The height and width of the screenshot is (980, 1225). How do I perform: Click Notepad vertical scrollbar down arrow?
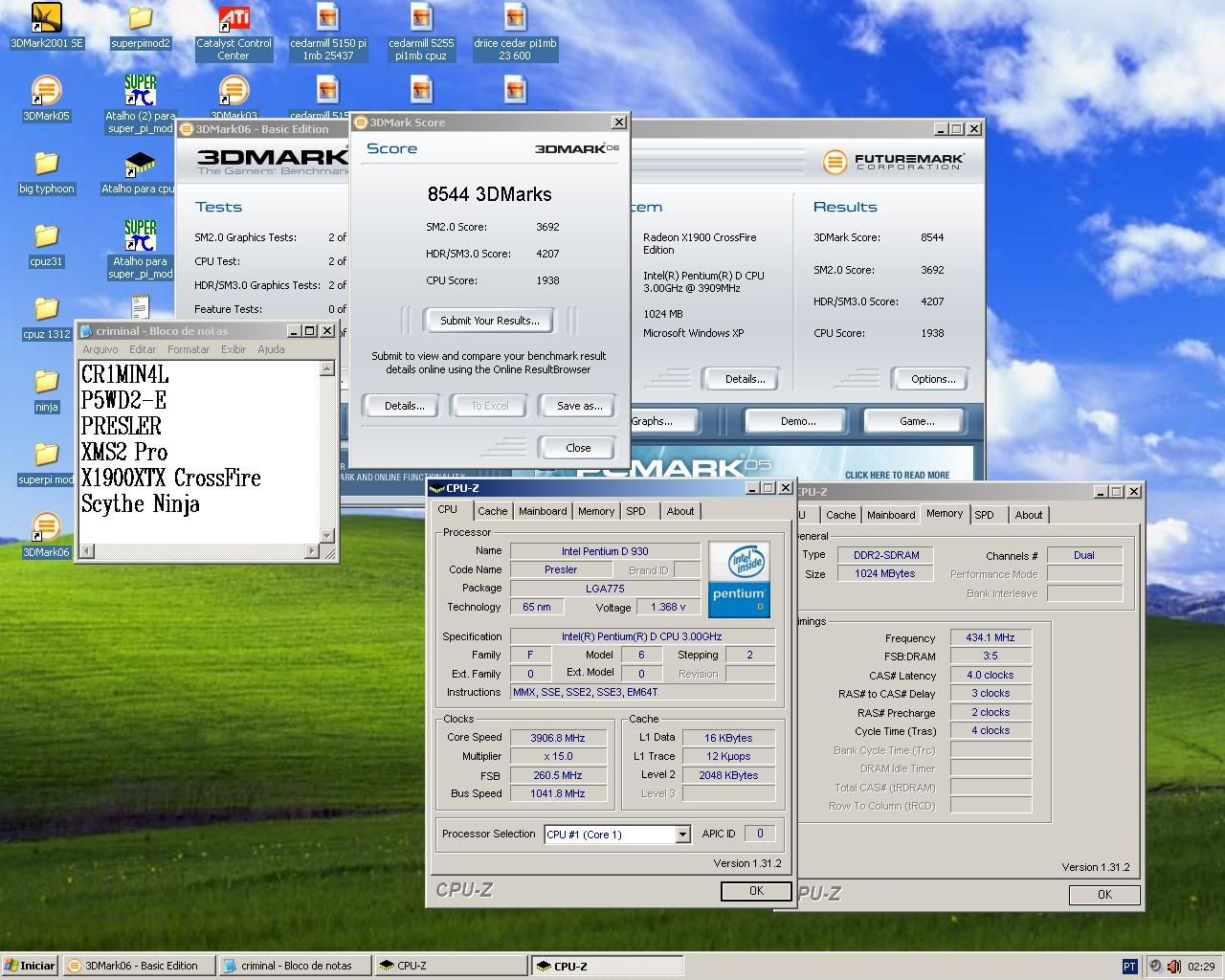pos(327,536)
